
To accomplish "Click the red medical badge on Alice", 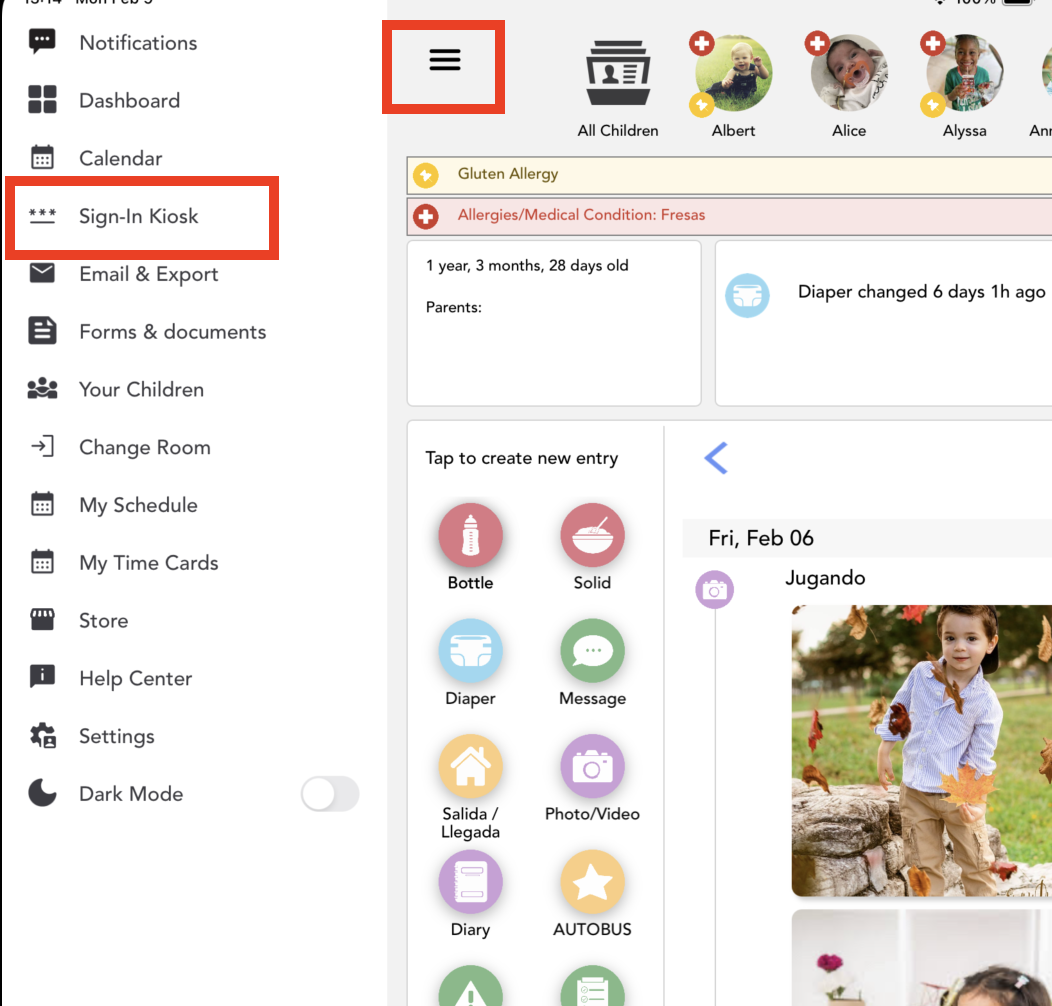I will (817, 44).
